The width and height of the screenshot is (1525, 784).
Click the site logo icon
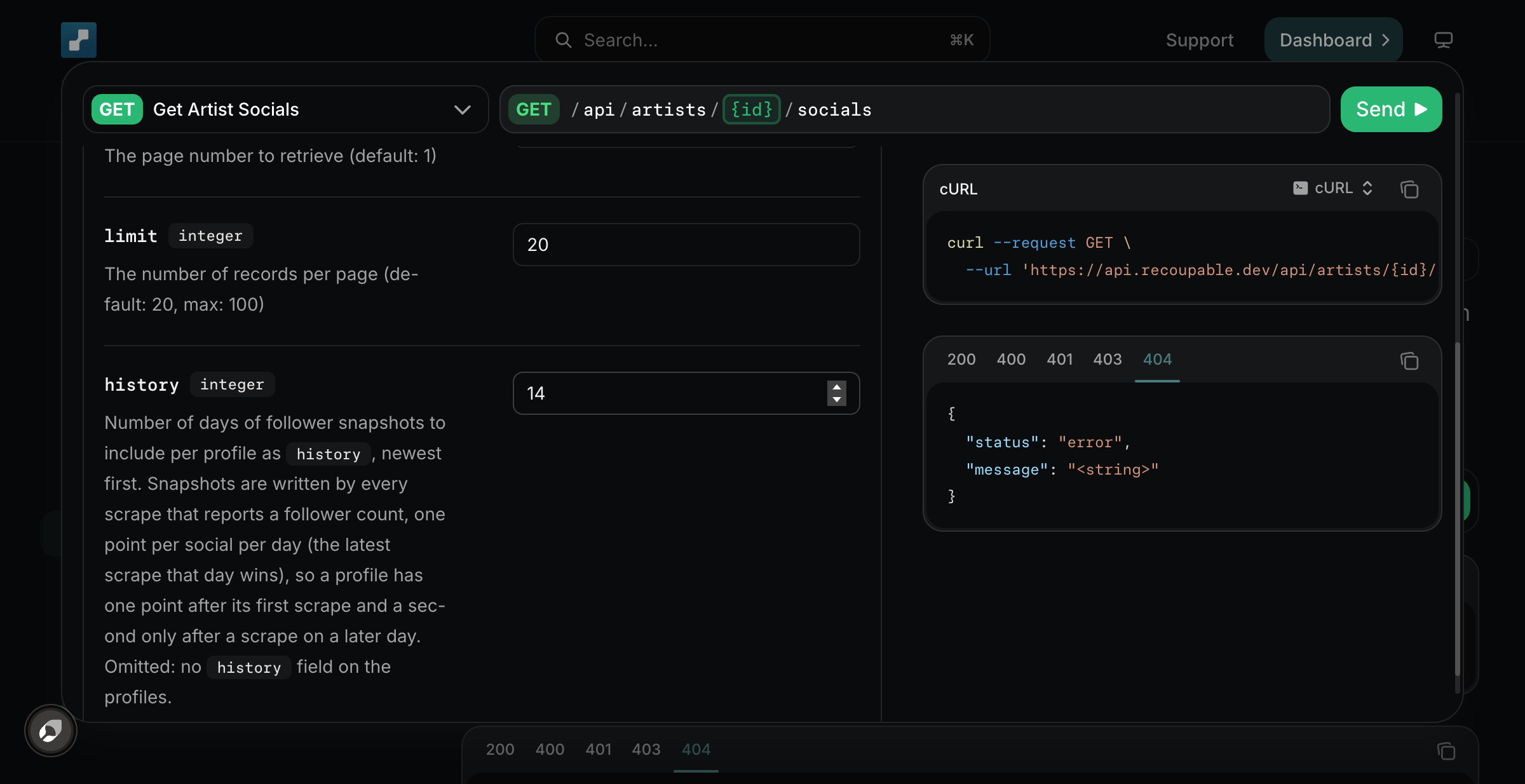tap(79, 40)
